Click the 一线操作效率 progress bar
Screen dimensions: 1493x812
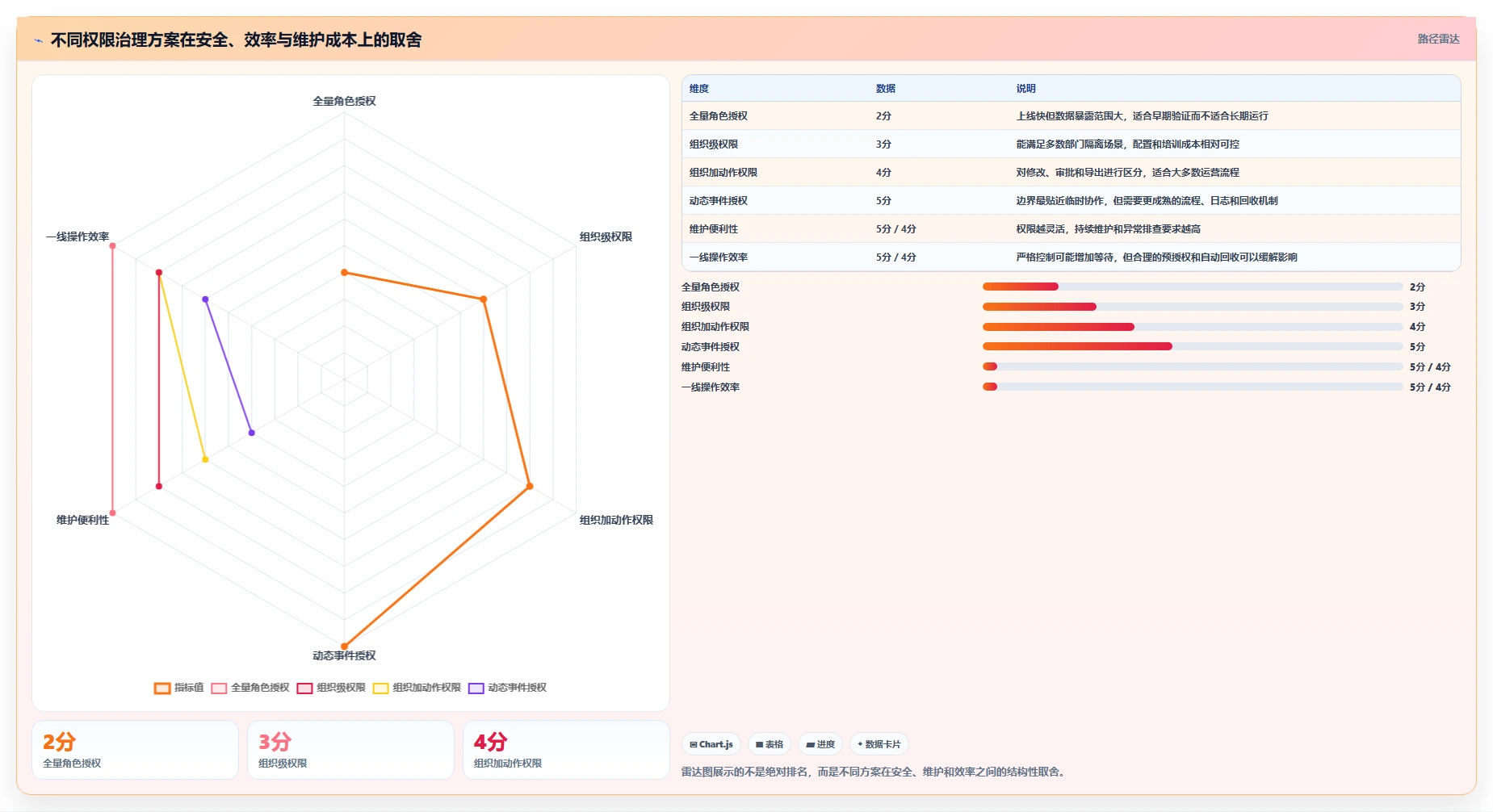coord(1193,387)
